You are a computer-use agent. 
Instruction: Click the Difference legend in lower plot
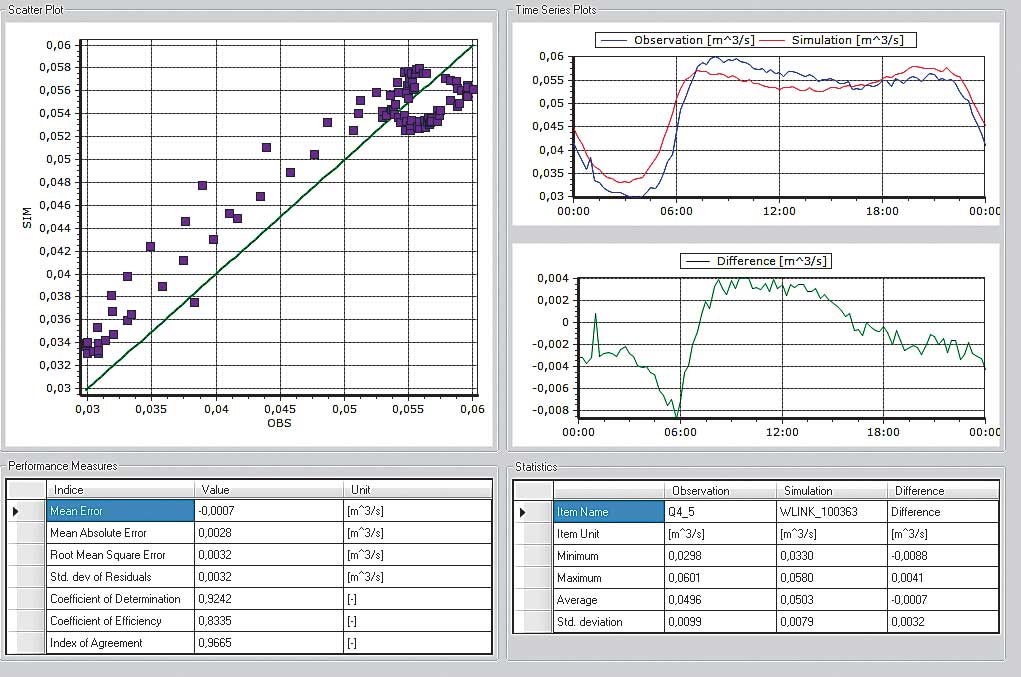pyautogui.click(x=756, y=261)
